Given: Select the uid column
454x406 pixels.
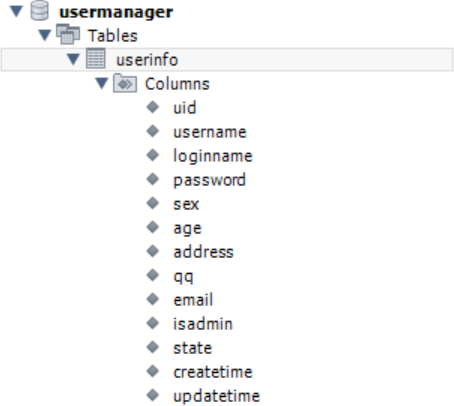Looking at the screenshot, I should click(x=185, y=108).
